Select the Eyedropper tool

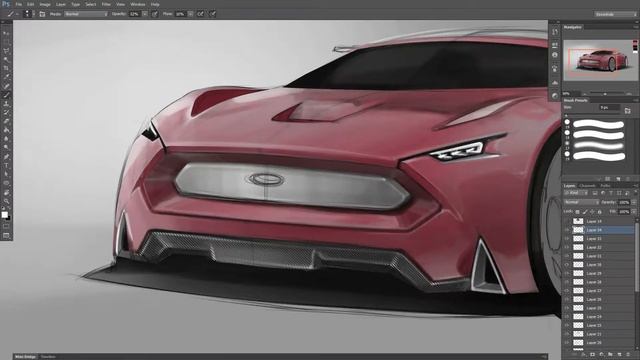(x=6, y=77)
